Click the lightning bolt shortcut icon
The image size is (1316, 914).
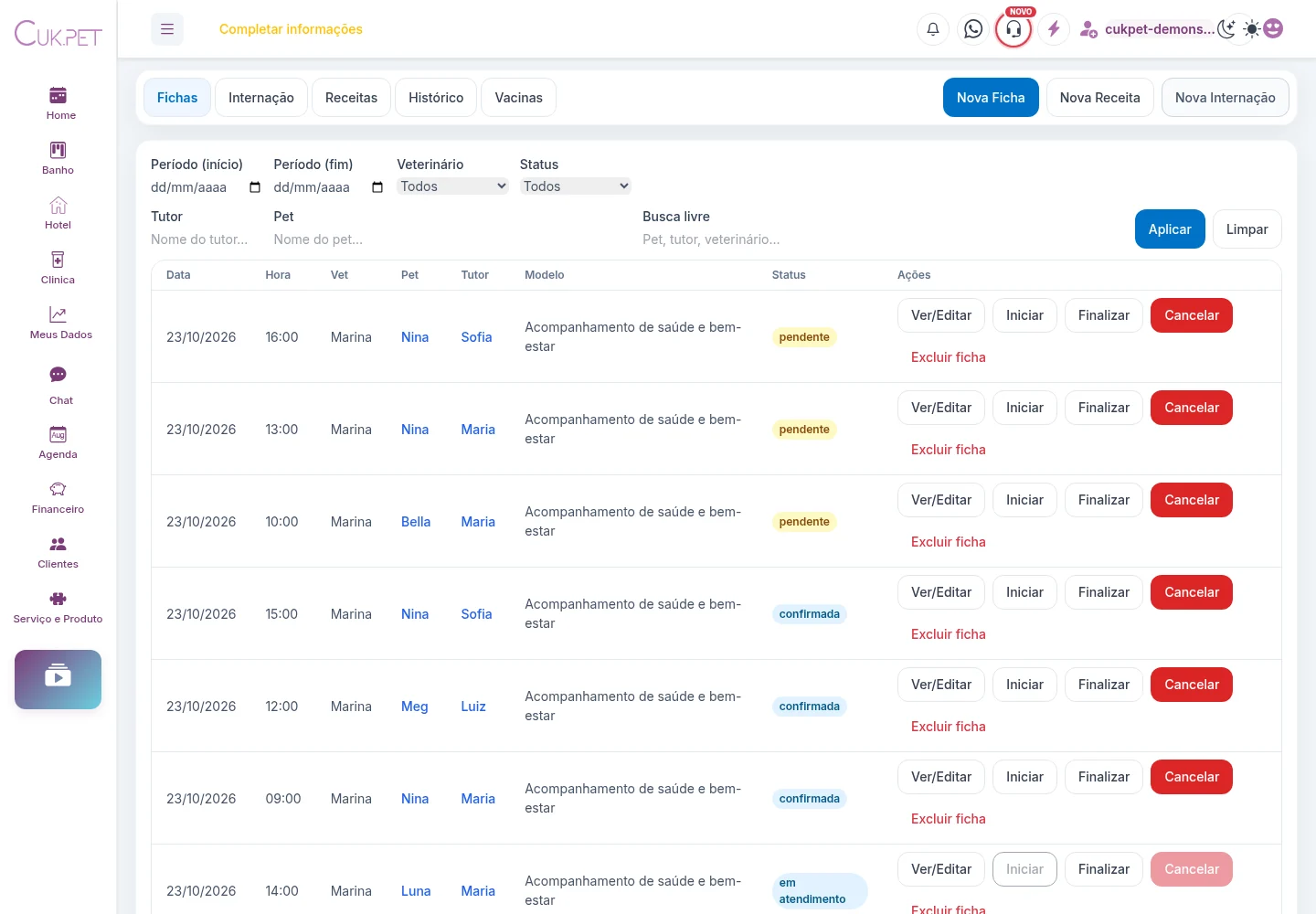1054,29
